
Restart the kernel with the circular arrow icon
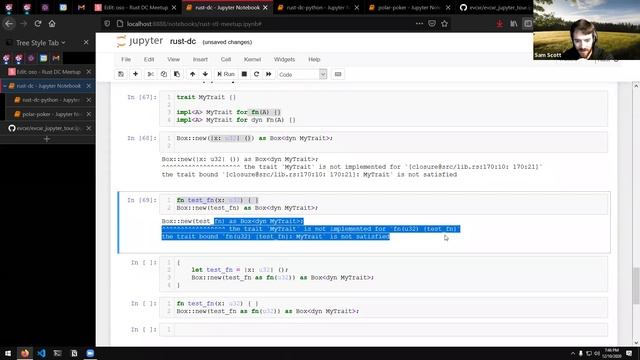click(x=256, y=74)
